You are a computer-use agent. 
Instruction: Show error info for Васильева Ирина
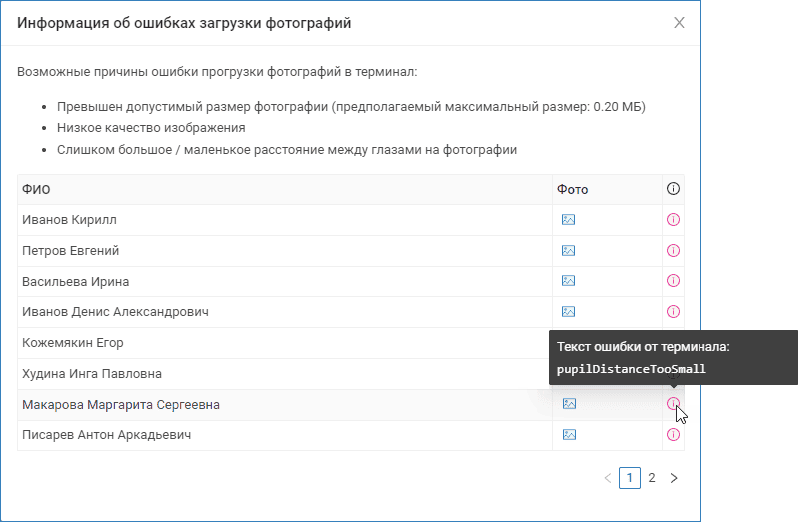click(x=673, y=281)
